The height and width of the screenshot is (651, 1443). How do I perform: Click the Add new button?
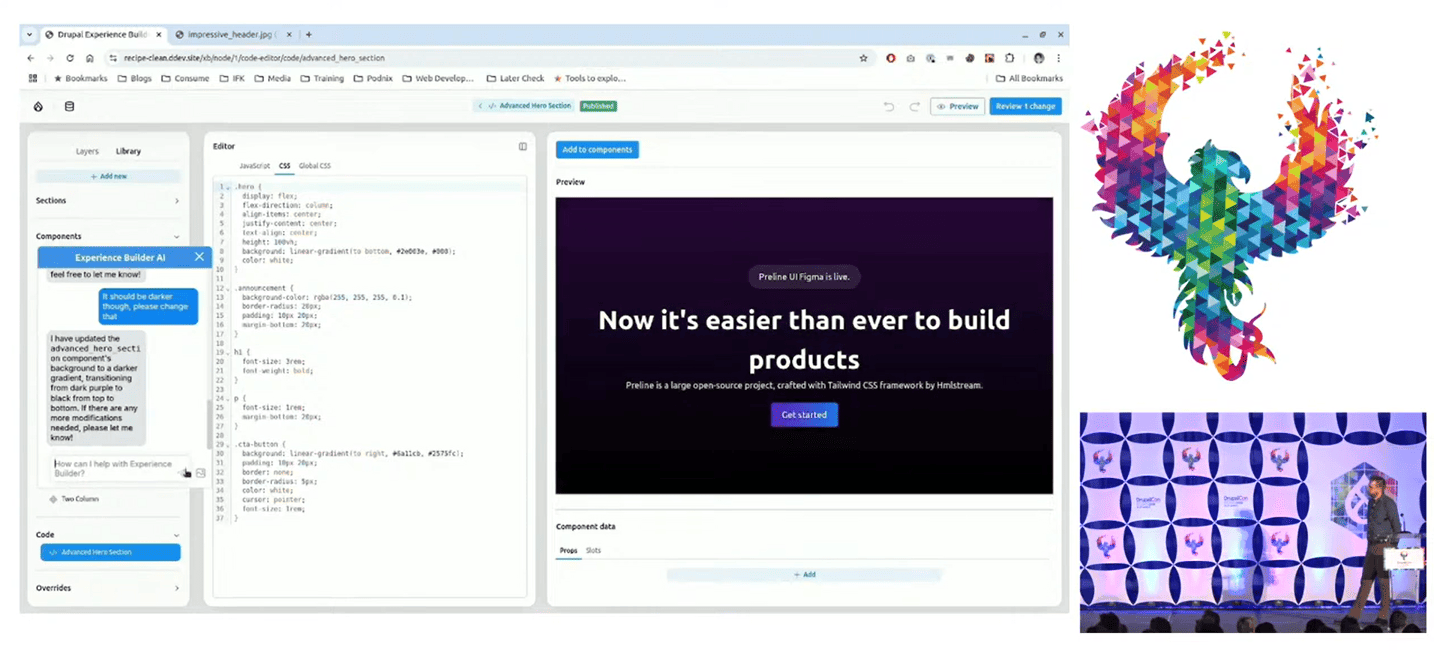point(108,176)
